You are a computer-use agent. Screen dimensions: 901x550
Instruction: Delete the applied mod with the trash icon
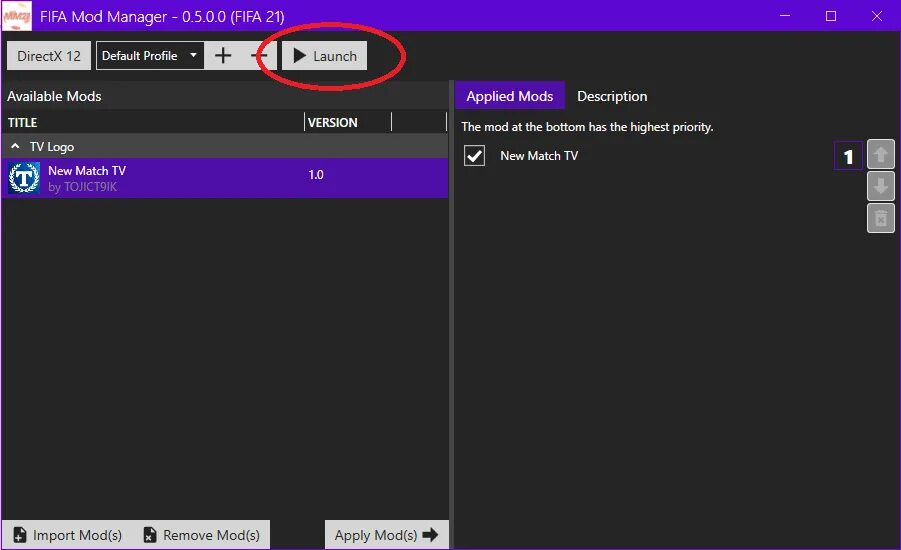click(x=880, y=218)
